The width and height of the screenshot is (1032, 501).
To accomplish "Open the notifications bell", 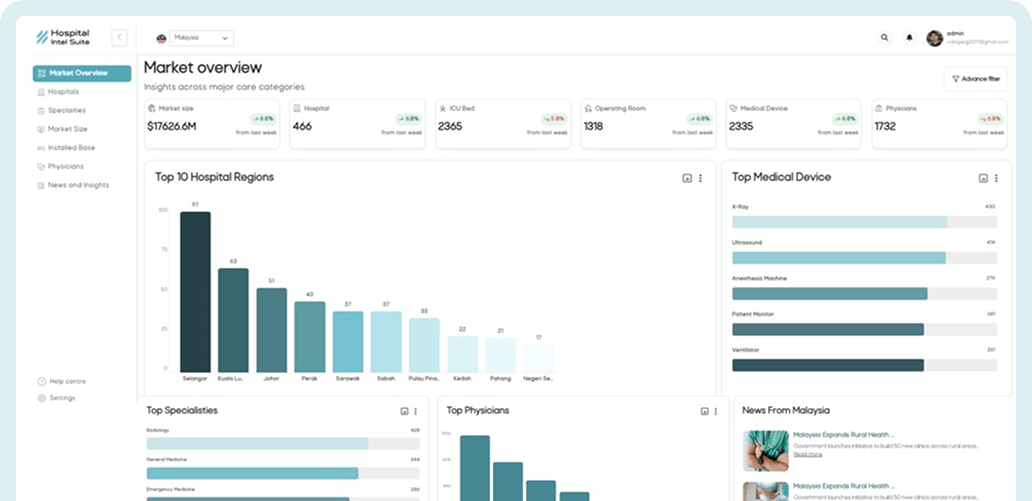I will click(x=909, y=38).
